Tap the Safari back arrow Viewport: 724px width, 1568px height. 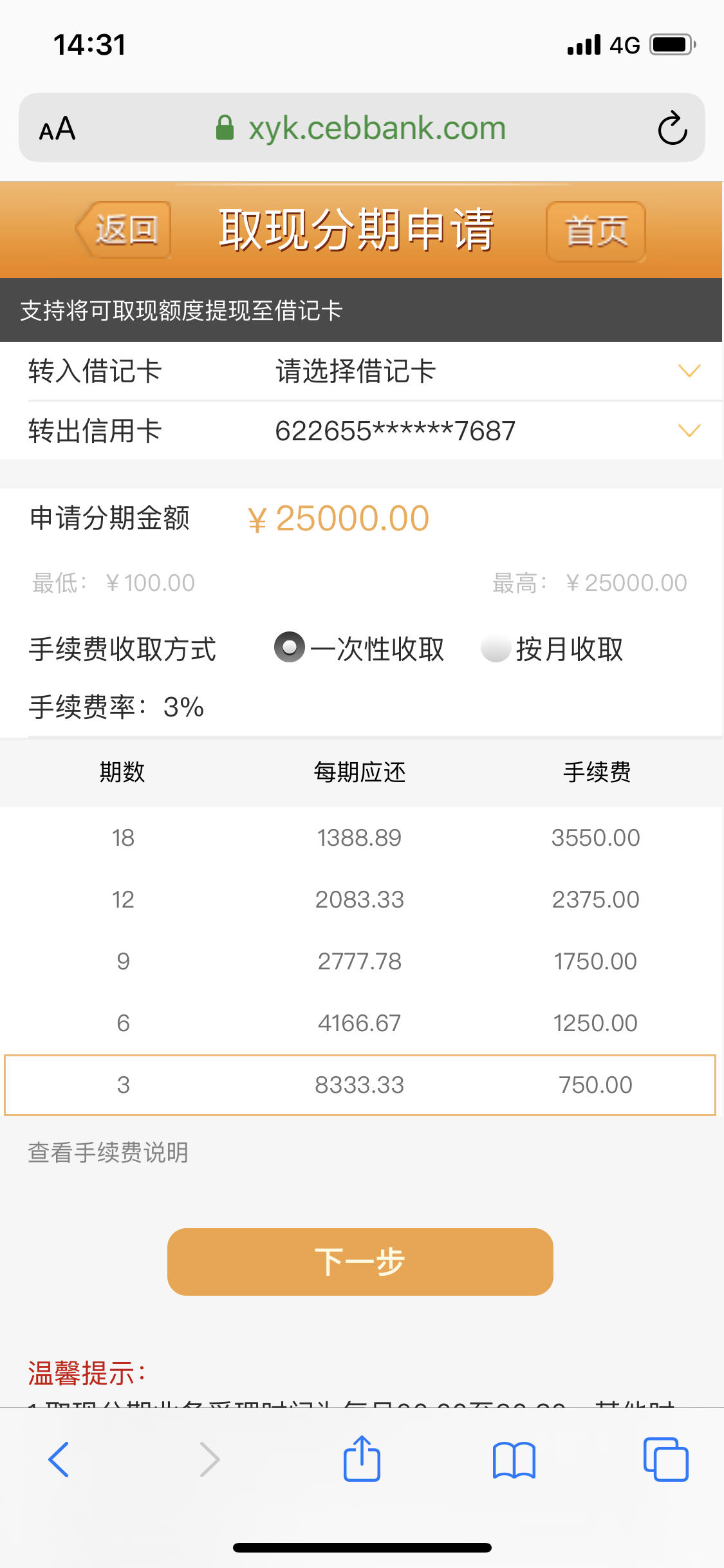(59, 1459)
